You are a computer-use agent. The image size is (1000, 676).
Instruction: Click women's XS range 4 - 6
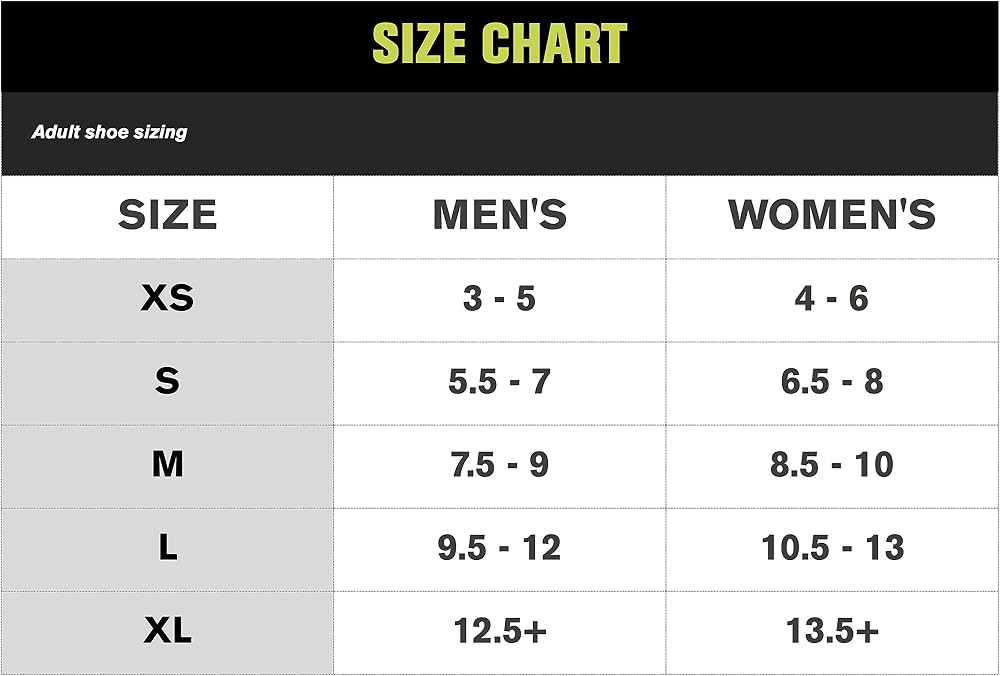[x=832, y=298]
